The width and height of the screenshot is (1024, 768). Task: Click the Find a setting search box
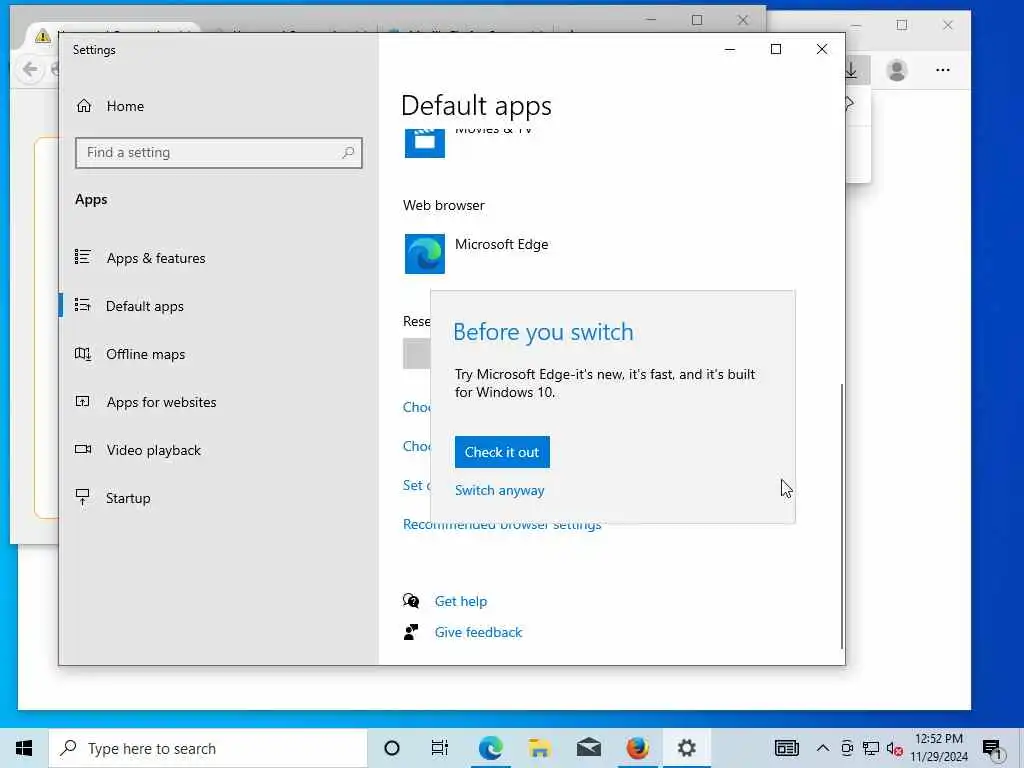point(218,153)
